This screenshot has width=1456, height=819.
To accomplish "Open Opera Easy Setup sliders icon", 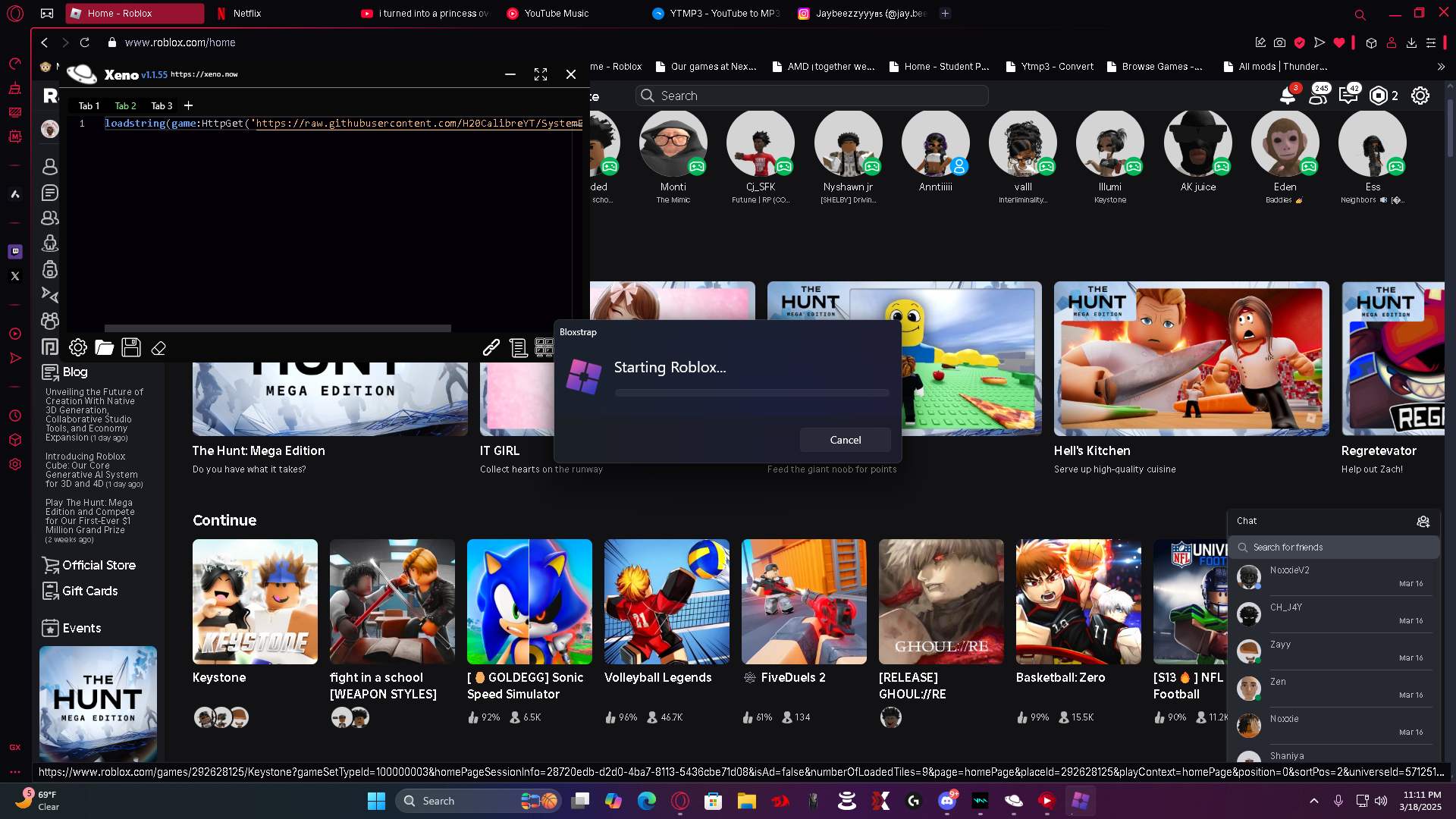I will coord(1431,42).
